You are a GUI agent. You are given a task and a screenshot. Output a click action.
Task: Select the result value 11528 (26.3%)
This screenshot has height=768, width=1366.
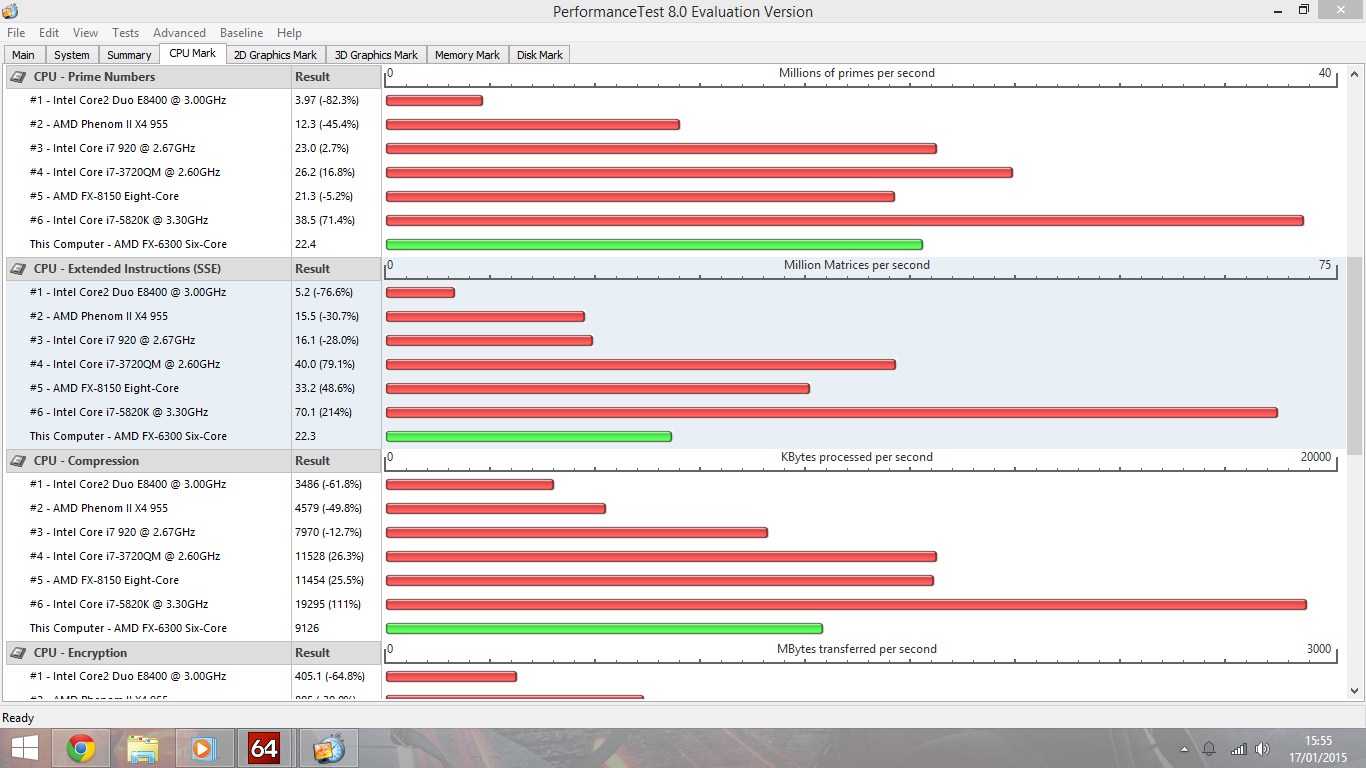pyautogui.click(x=329, y=556)
